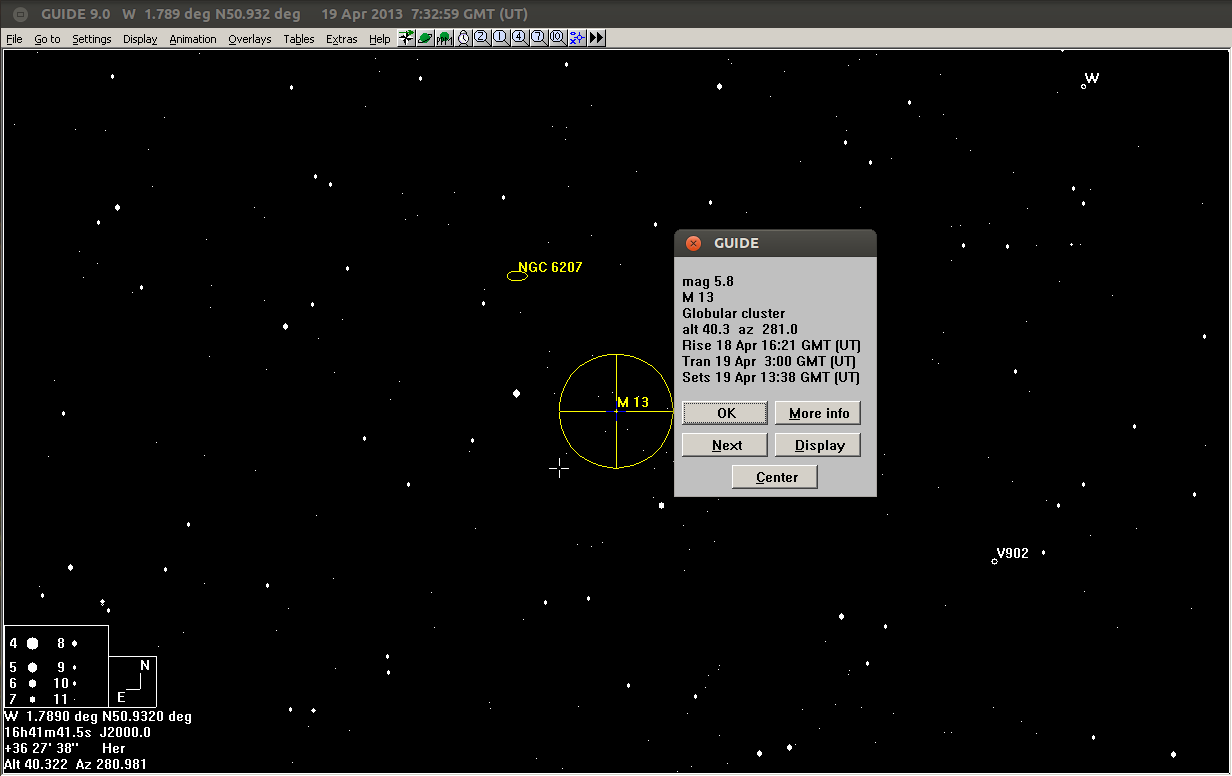Select zoom level 4 magnifier icon

(520, 38)
